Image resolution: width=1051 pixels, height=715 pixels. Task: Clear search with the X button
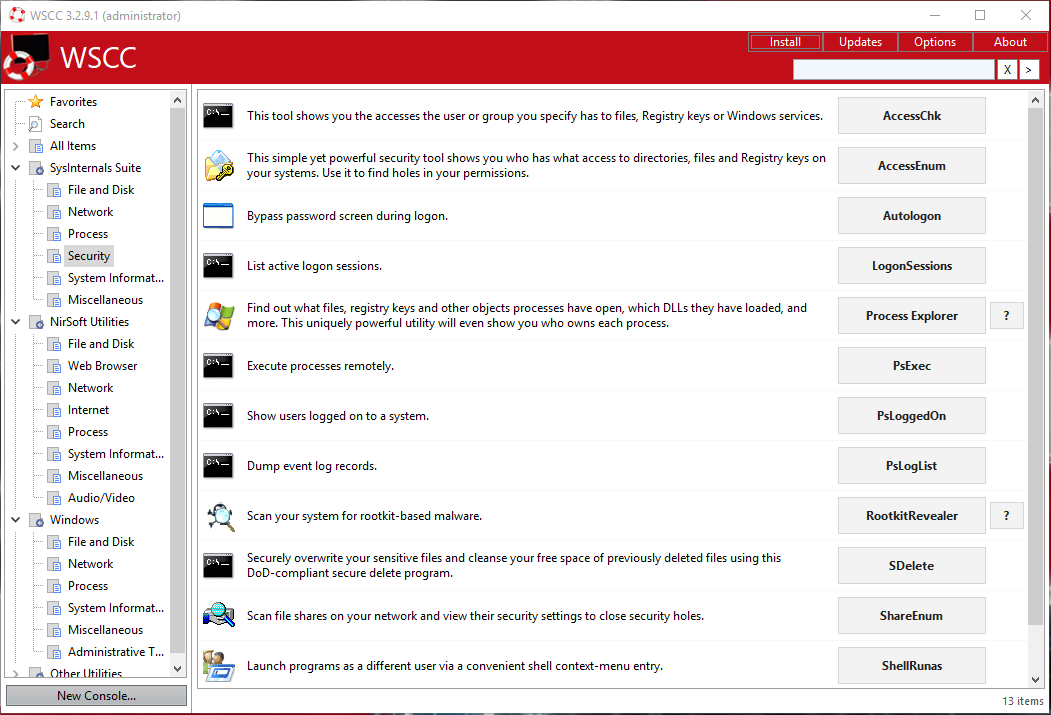tap(1007, 70)
